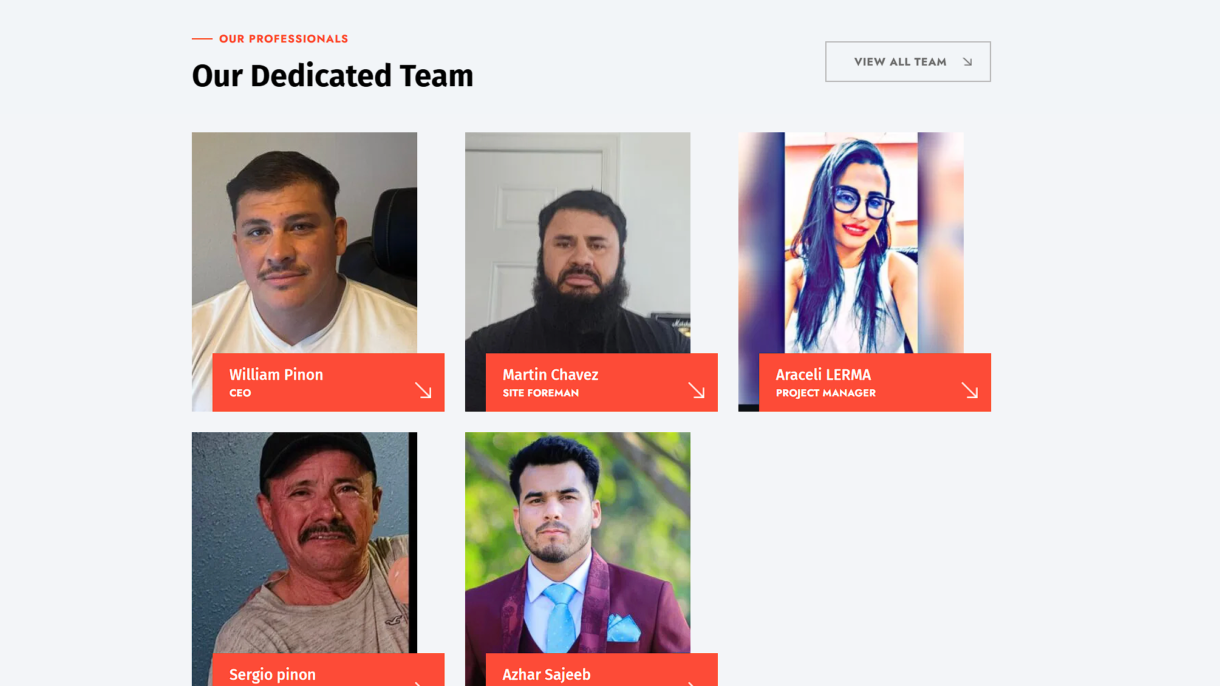Click the Site Foreman role label
Viewport: 1220px width, 686px height.
click(540, 393)
